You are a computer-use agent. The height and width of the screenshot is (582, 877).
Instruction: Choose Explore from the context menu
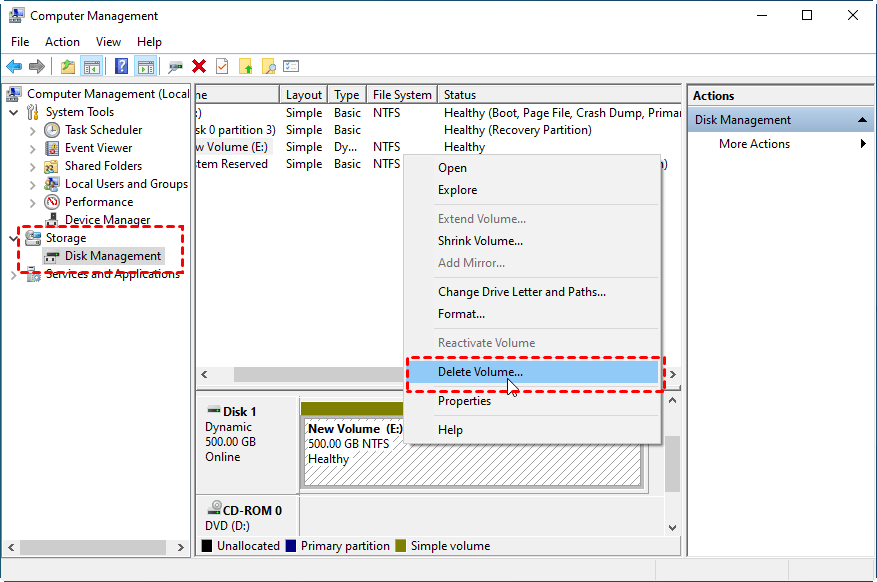(x=532, y=190)
